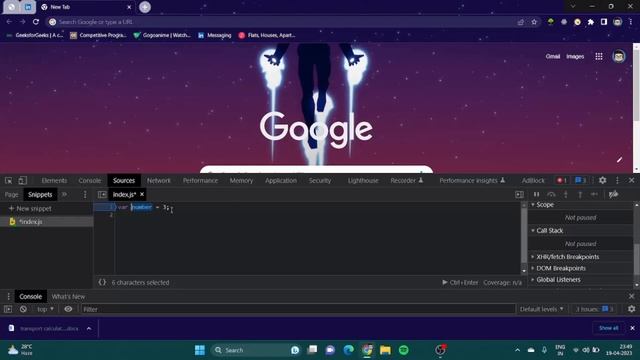Select the *index.js snippet in list
Viewport: 640px width, 360px height.
(47, 222)
